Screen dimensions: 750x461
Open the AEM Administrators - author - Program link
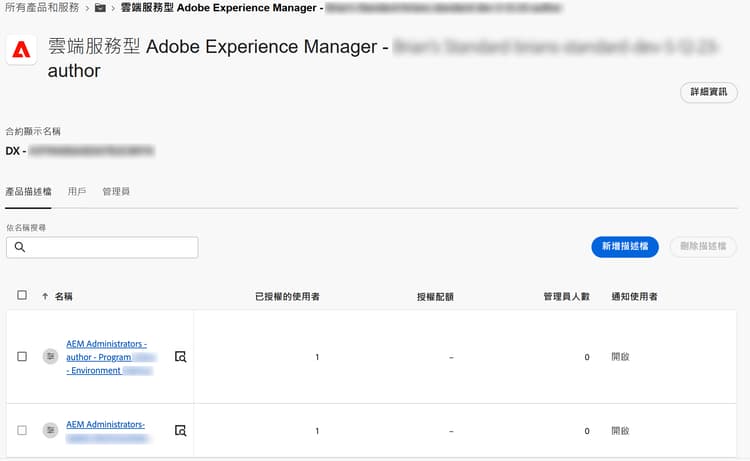point(106,356)
